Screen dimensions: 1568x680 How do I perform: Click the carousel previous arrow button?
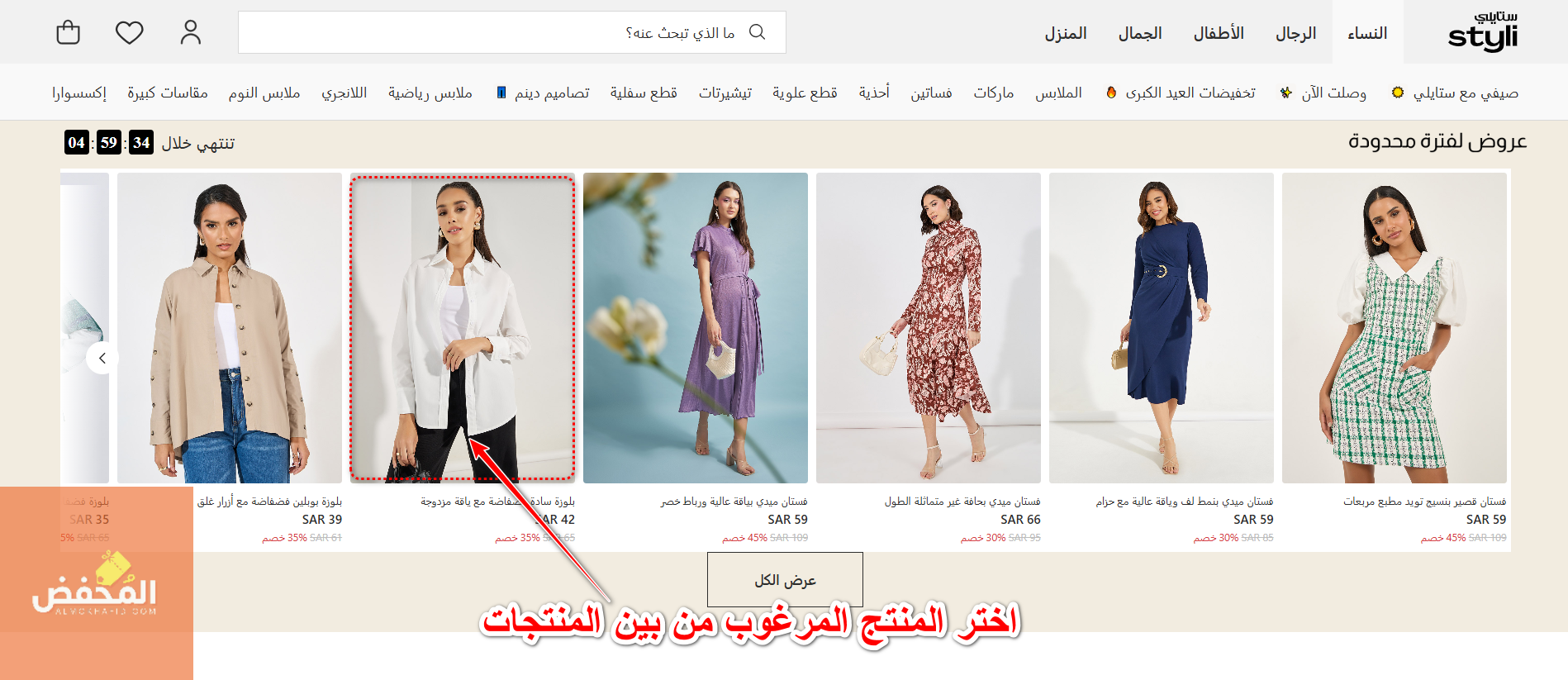click(102, 358)
